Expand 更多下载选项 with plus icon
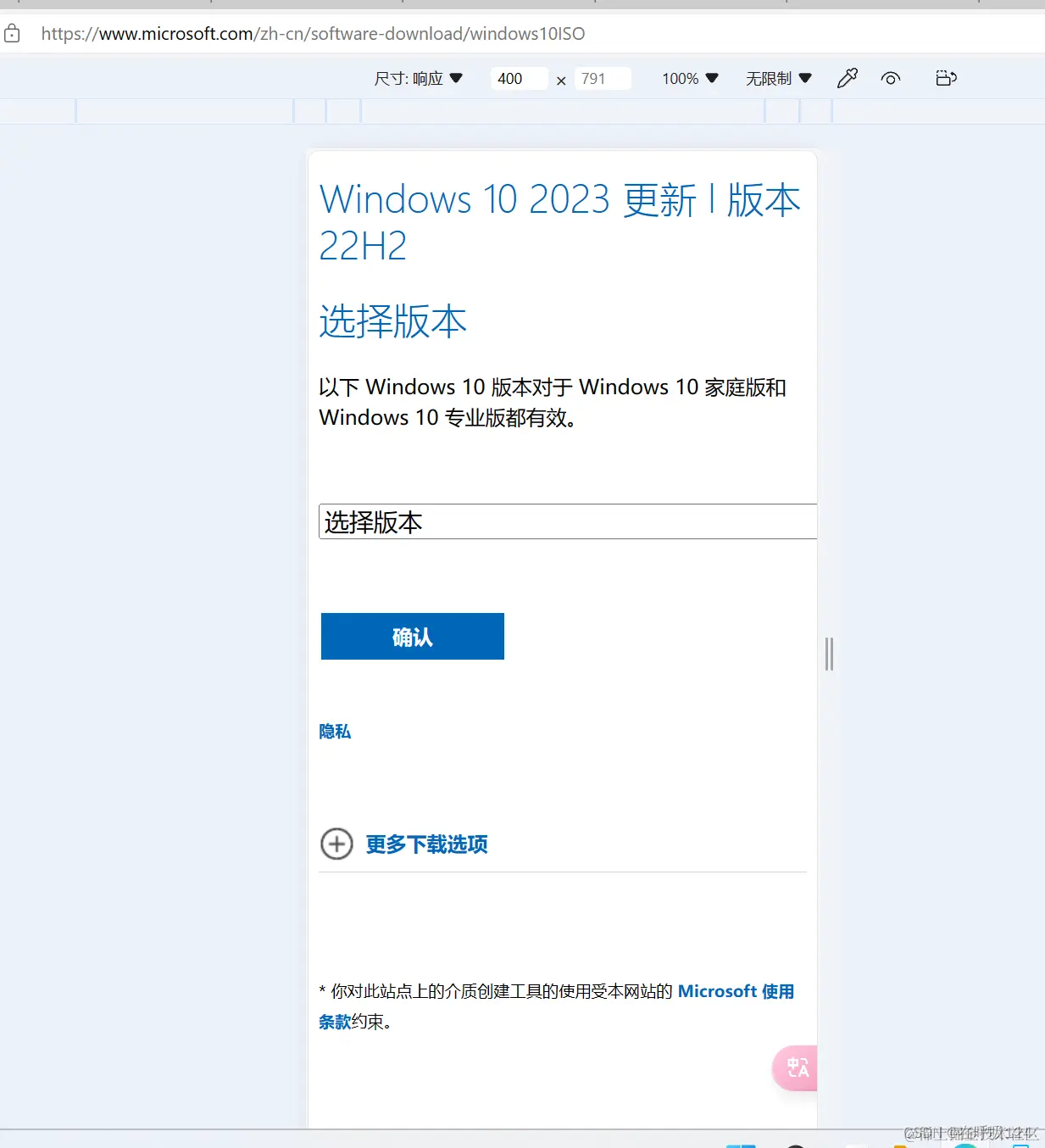Image resolution: width=1045 pixels, height=1148 pixels. (336, 844)
